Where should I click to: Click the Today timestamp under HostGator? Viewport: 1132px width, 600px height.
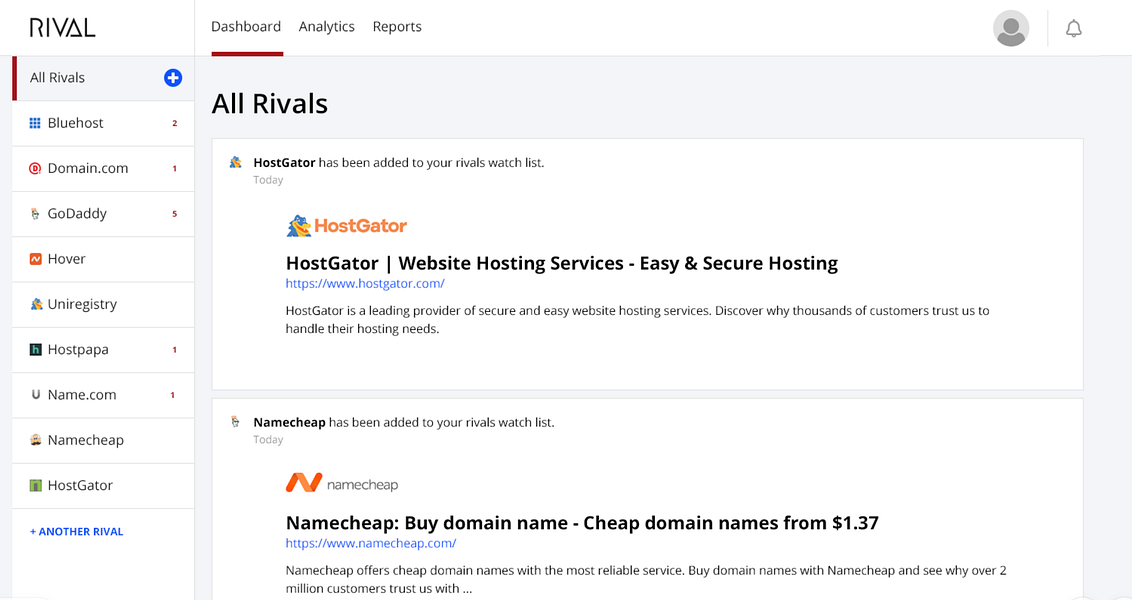coord(268,180)
